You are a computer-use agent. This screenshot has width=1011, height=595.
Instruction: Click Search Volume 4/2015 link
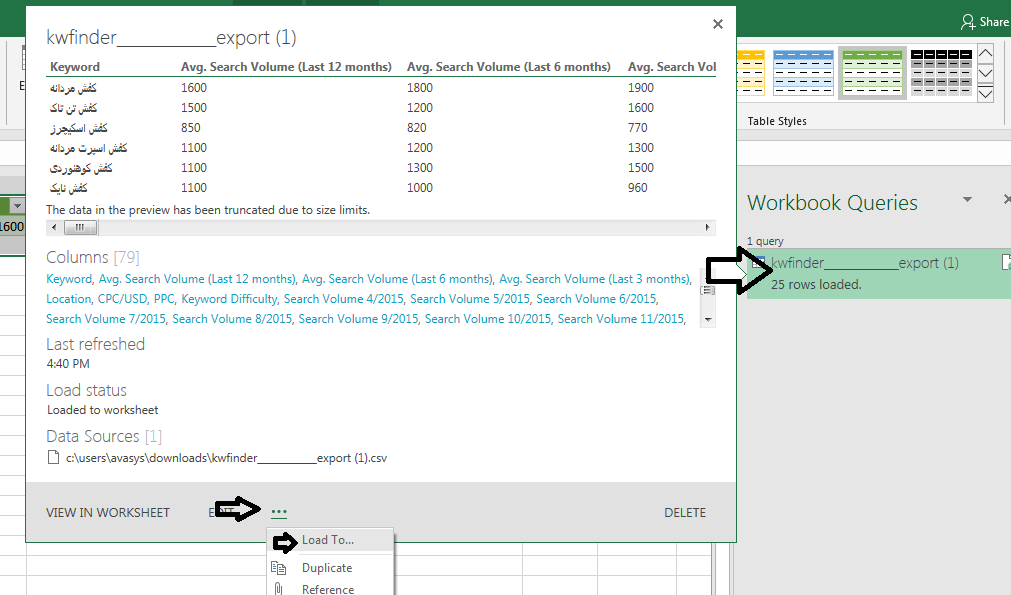(344, 299)
